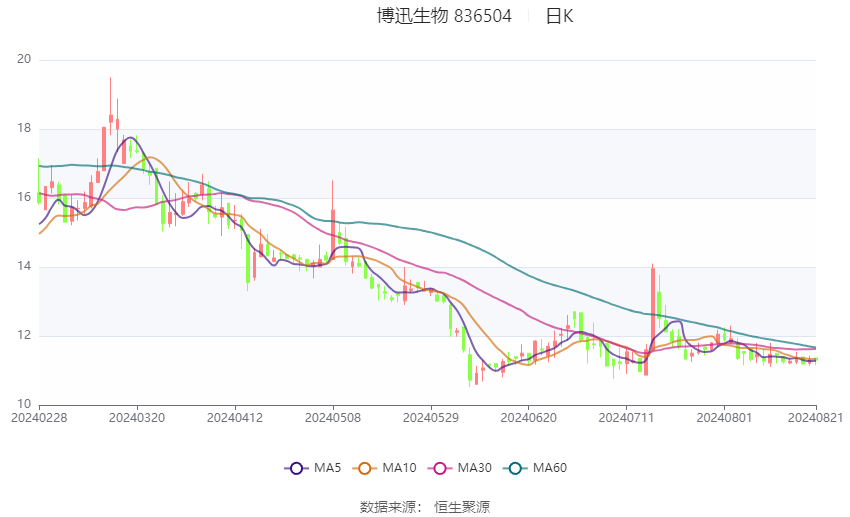This screenshot has width=850, height=517.
Task: Hide the MA10 line via label
Action: 400,468
